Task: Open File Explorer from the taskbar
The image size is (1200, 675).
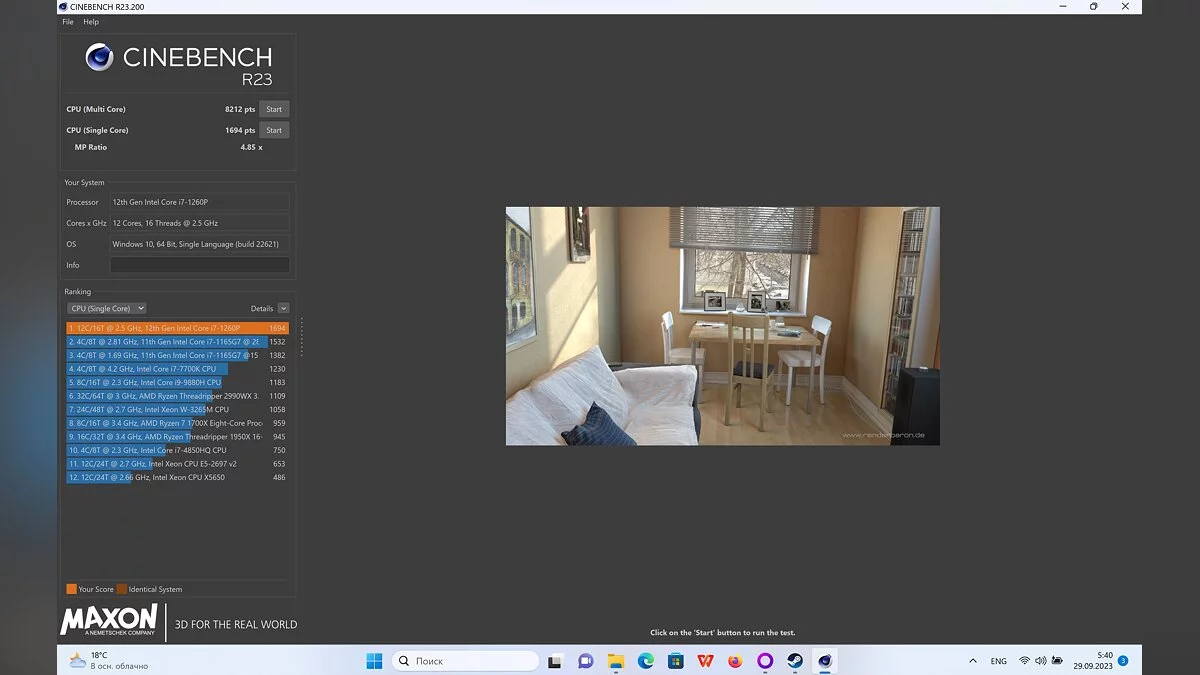Action: tap(616, 661)
